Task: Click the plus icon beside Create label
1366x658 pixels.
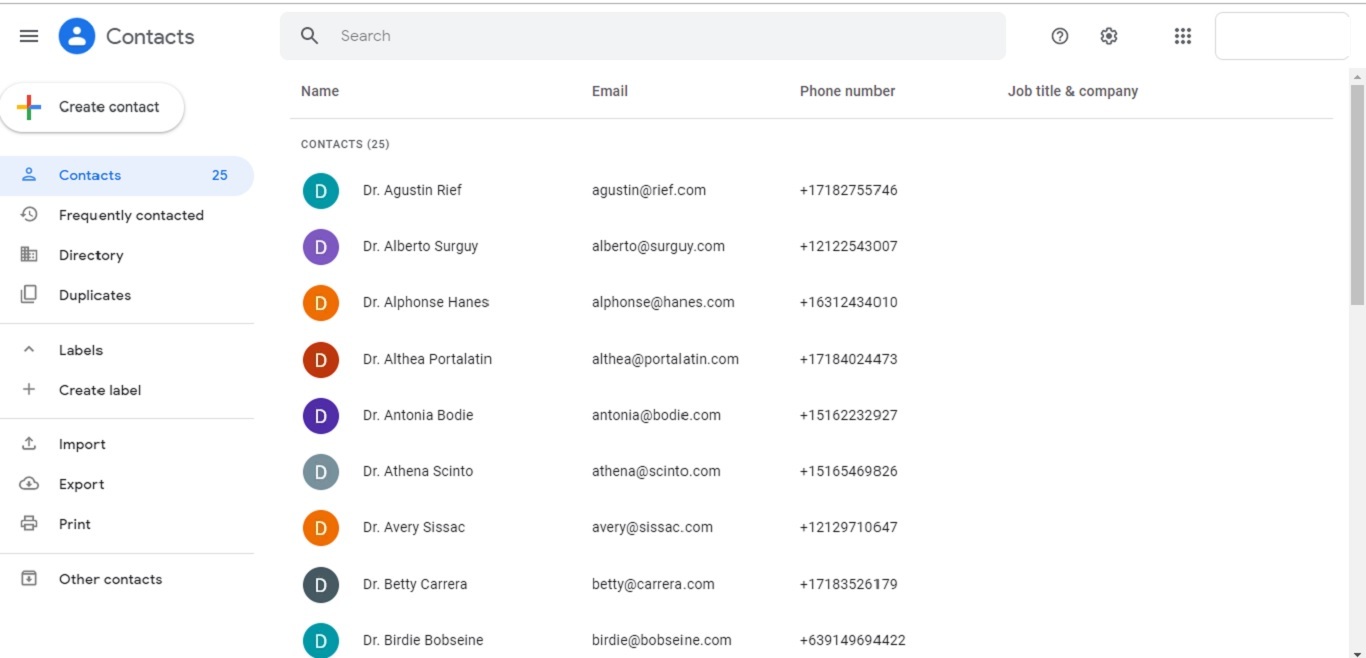Action: pos(29,390)
